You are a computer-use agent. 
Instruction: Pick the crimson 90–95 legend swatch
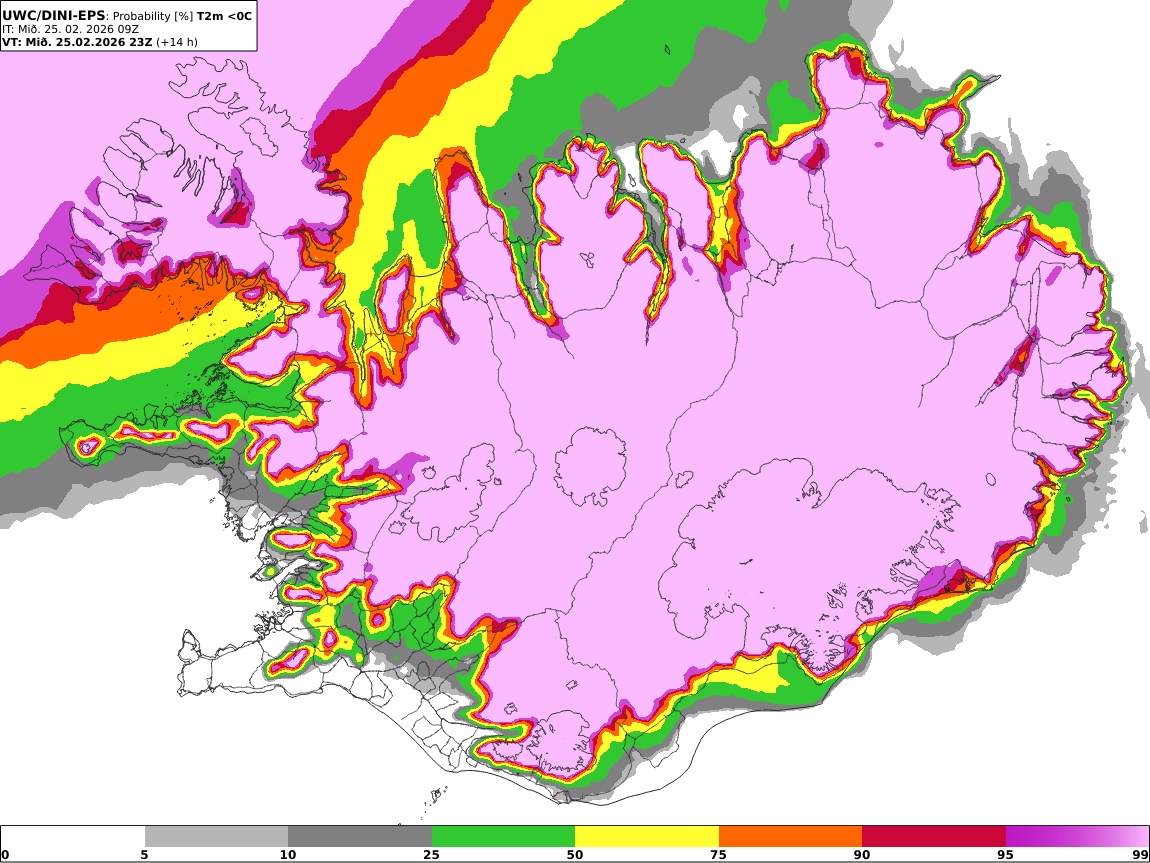tap(934, 836)
